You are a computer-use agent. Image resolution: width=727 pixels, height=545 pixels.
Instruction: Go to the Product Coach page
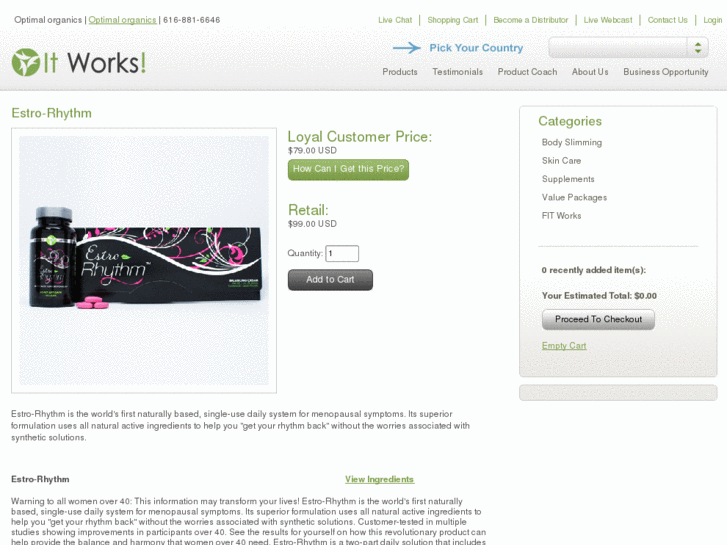coord(527,72)
